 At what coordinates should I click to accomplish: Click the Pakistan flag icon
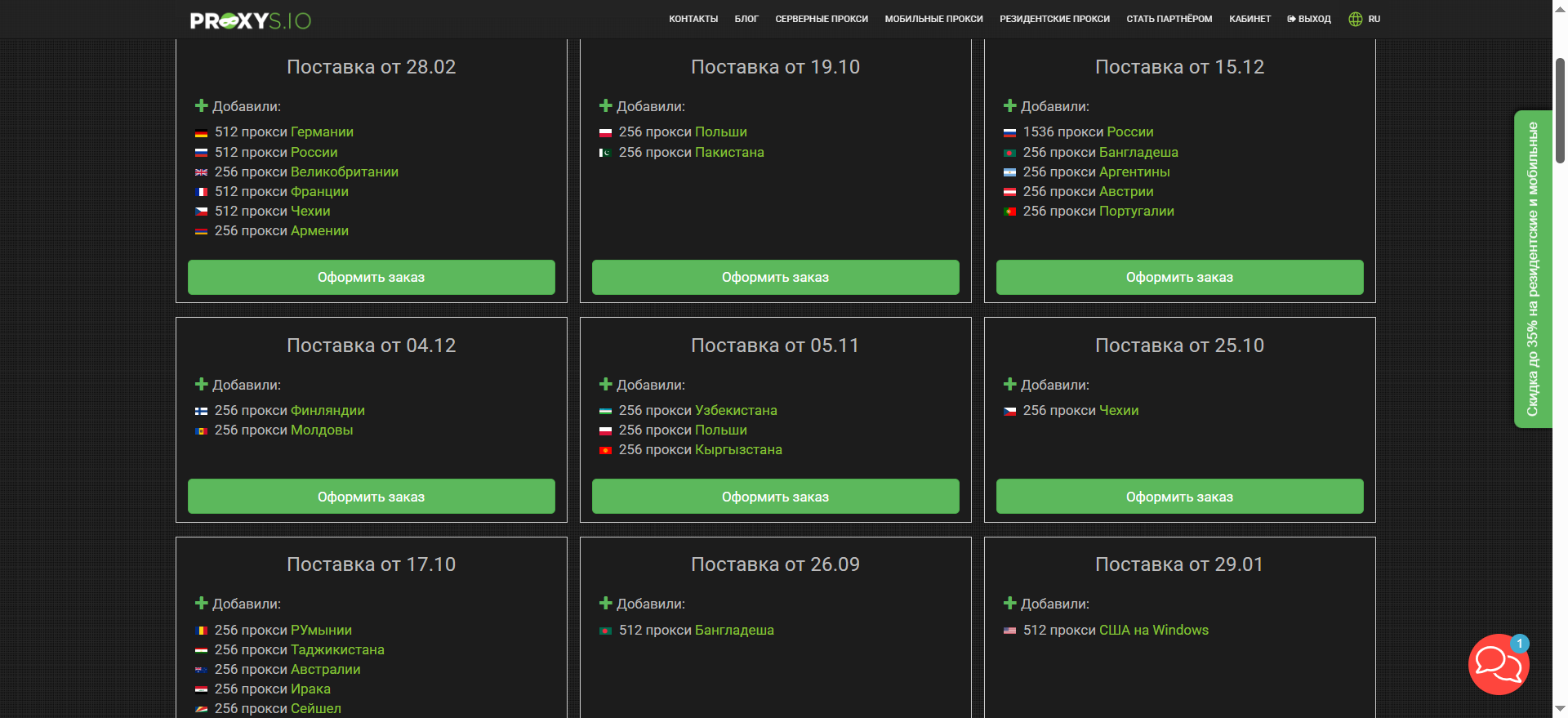click(x=605, y=153)
